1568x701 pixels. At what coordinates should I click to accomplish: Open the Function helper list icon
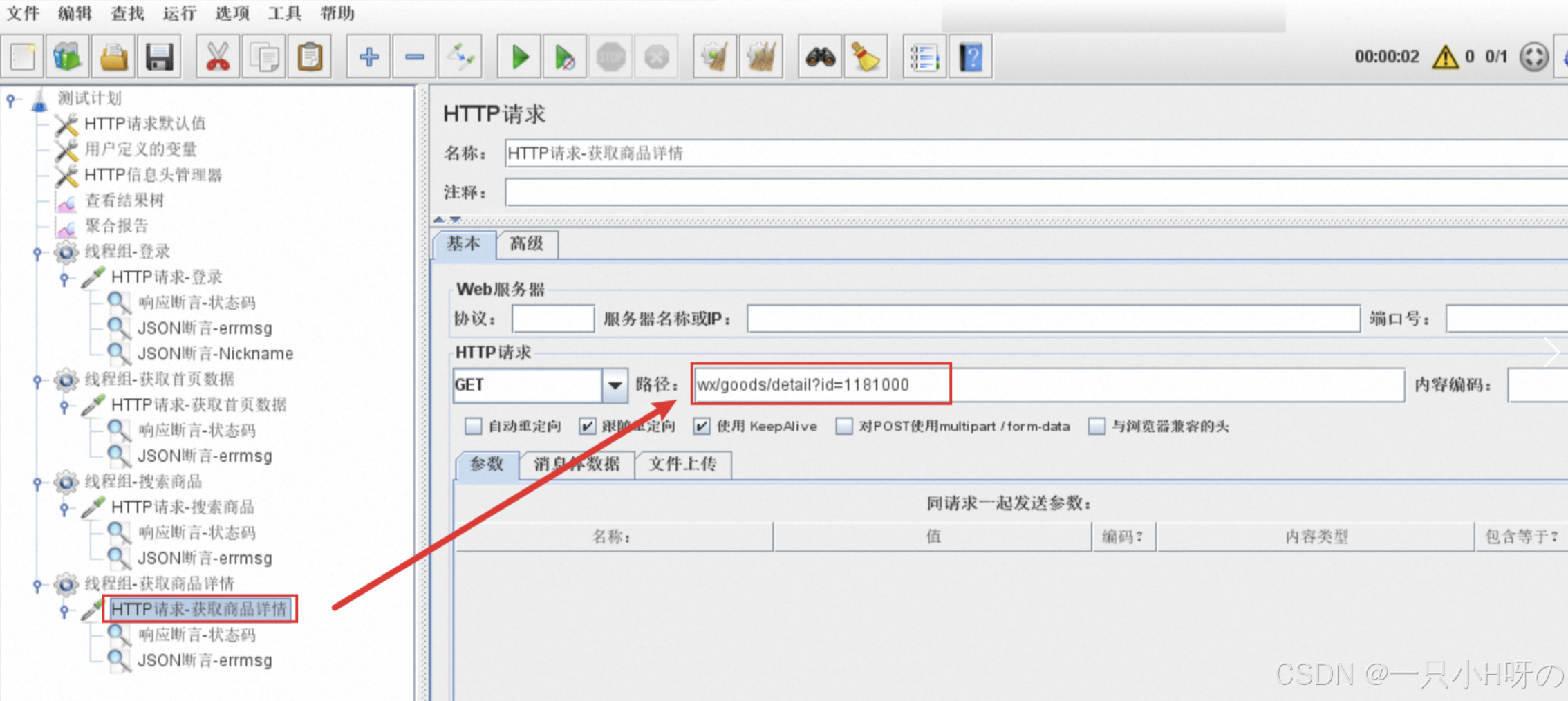(924, 56)
